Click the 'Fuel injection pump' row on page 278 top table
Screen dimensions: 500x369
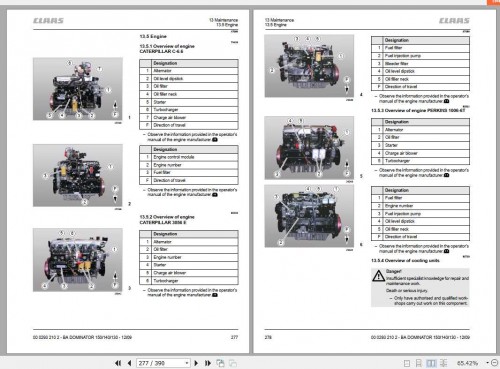[x=420, y=56]
